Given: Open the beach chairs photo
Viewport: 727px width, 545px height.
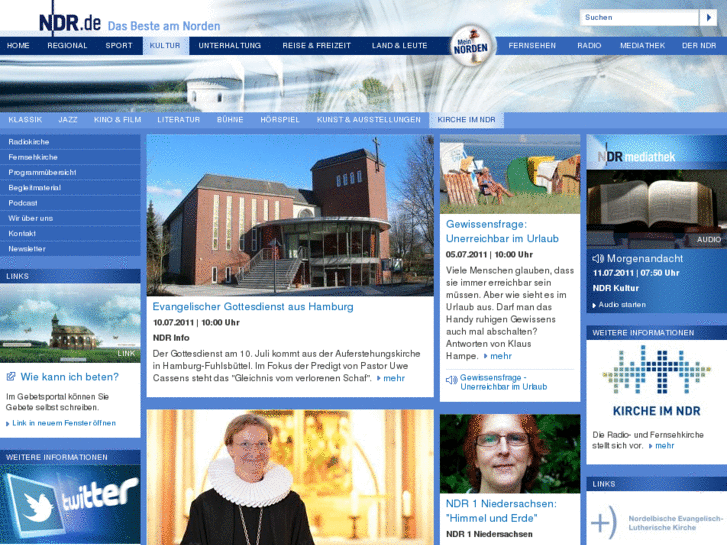Looking at the screenshot, I should (x=510, y=174).
